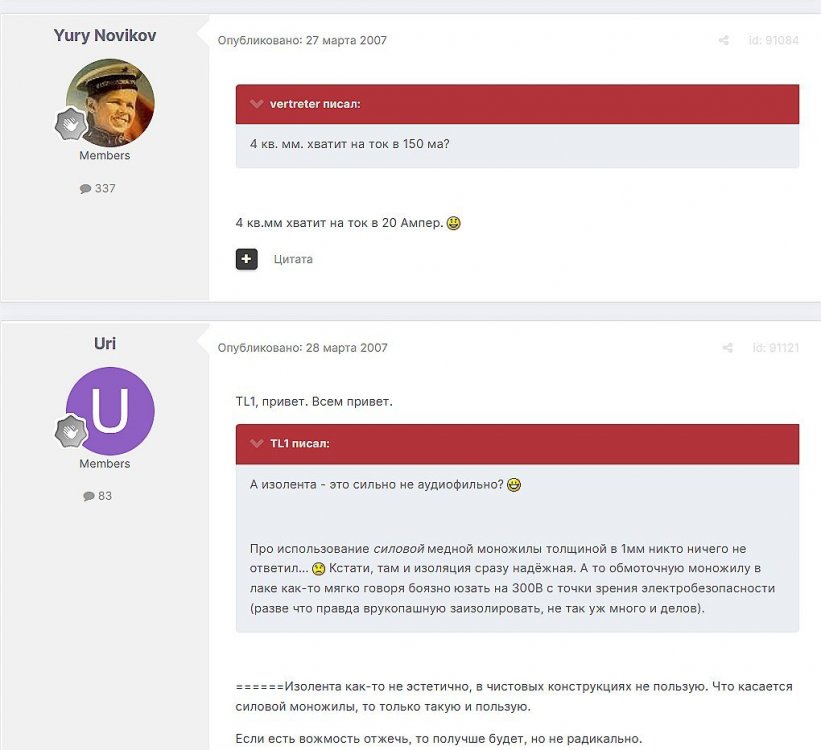Click the 'Цитата' quote link
Viewport: 821px width, 750px height.
click(293, 259)
